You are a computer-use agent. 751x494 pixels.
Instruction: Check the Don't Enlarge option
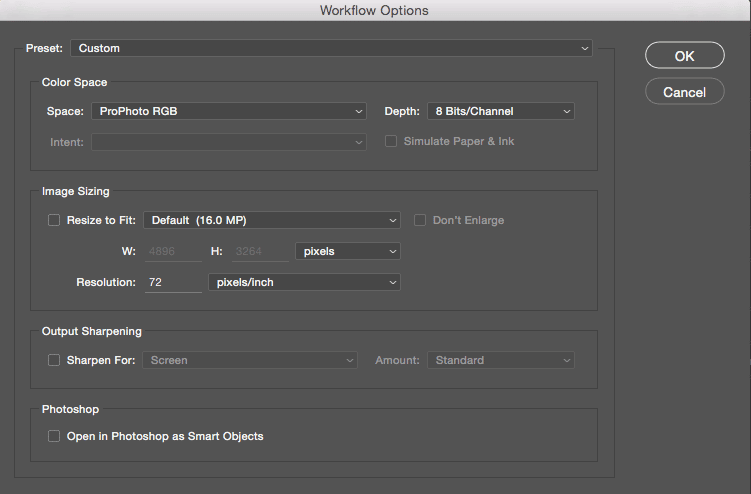point(421,220)
